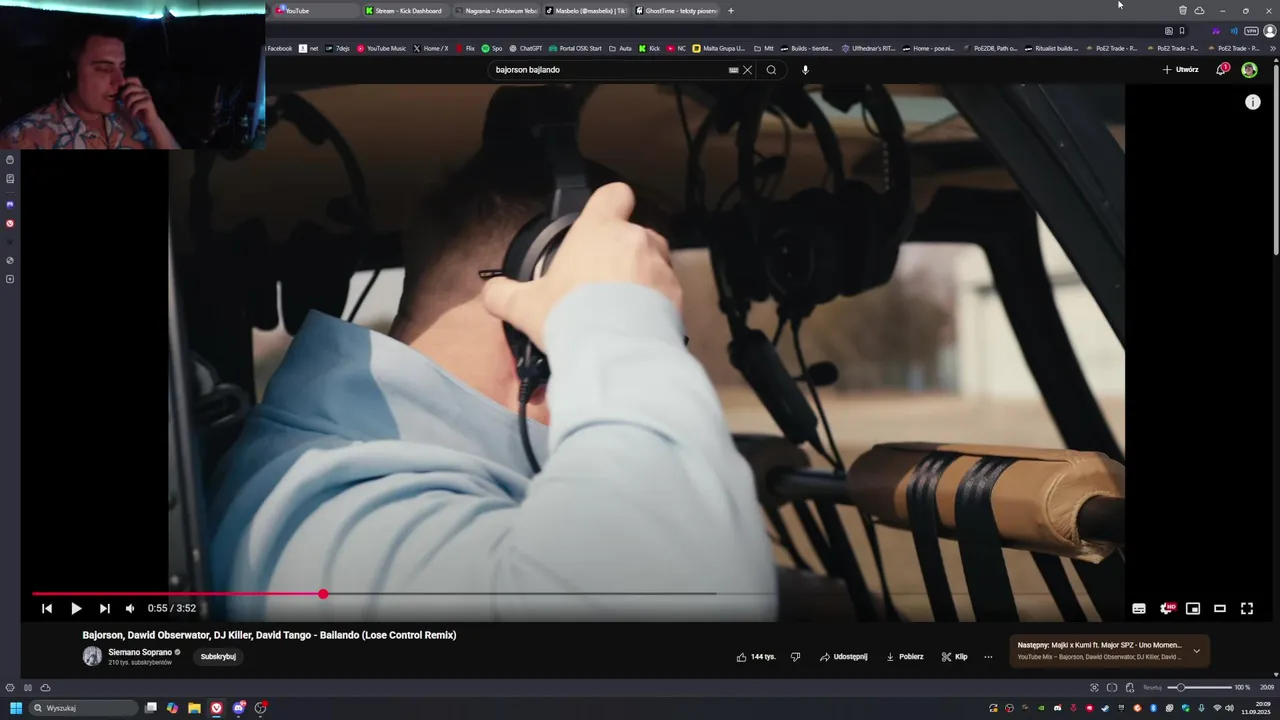
Task: Open a new browser tab
Action: tap(731, 11)
